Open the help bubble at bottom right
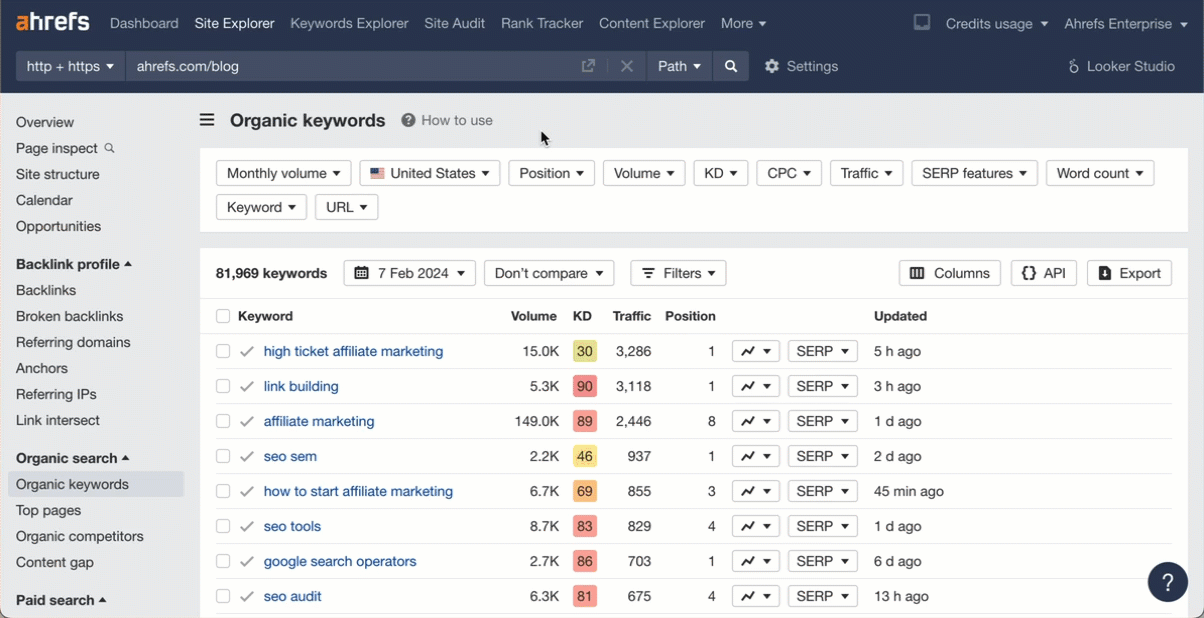Image resolution: width=1204 pixels, height=618 pixels. point(1167,582)
